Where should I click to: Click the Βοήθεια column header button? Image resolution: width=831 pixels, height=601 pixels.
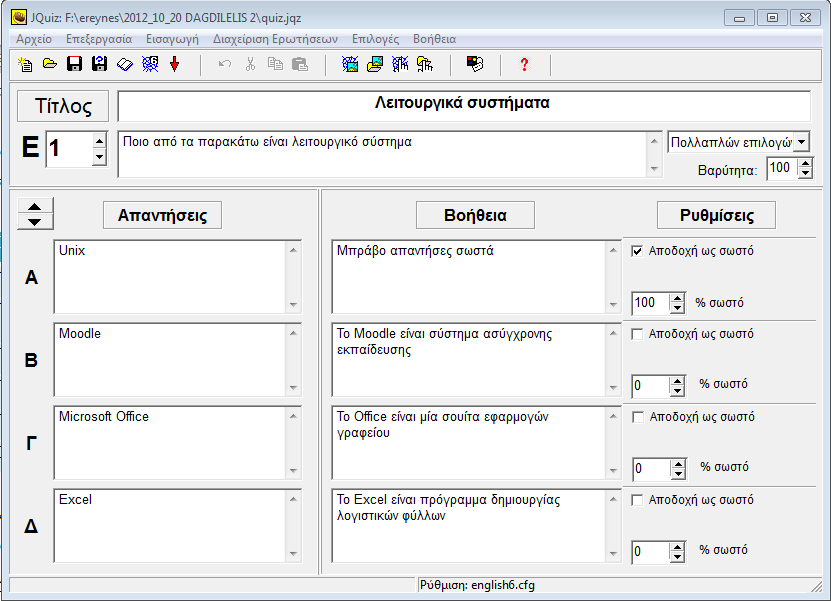(x=475, y=215)
